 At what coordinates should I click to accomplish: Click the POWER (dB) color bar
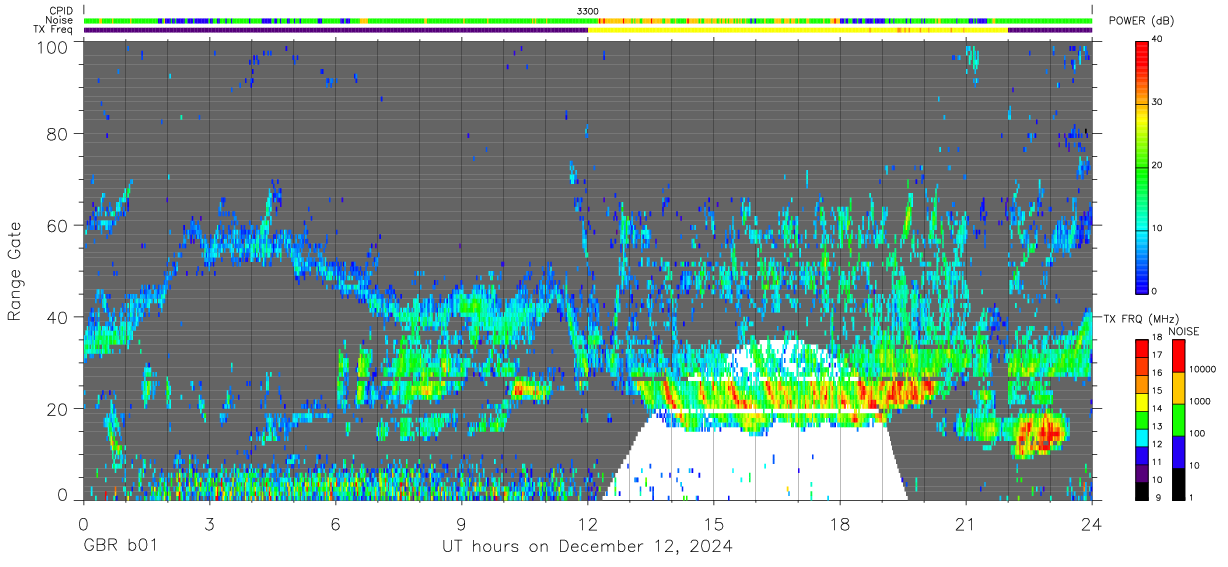(x=1143, y=166)
